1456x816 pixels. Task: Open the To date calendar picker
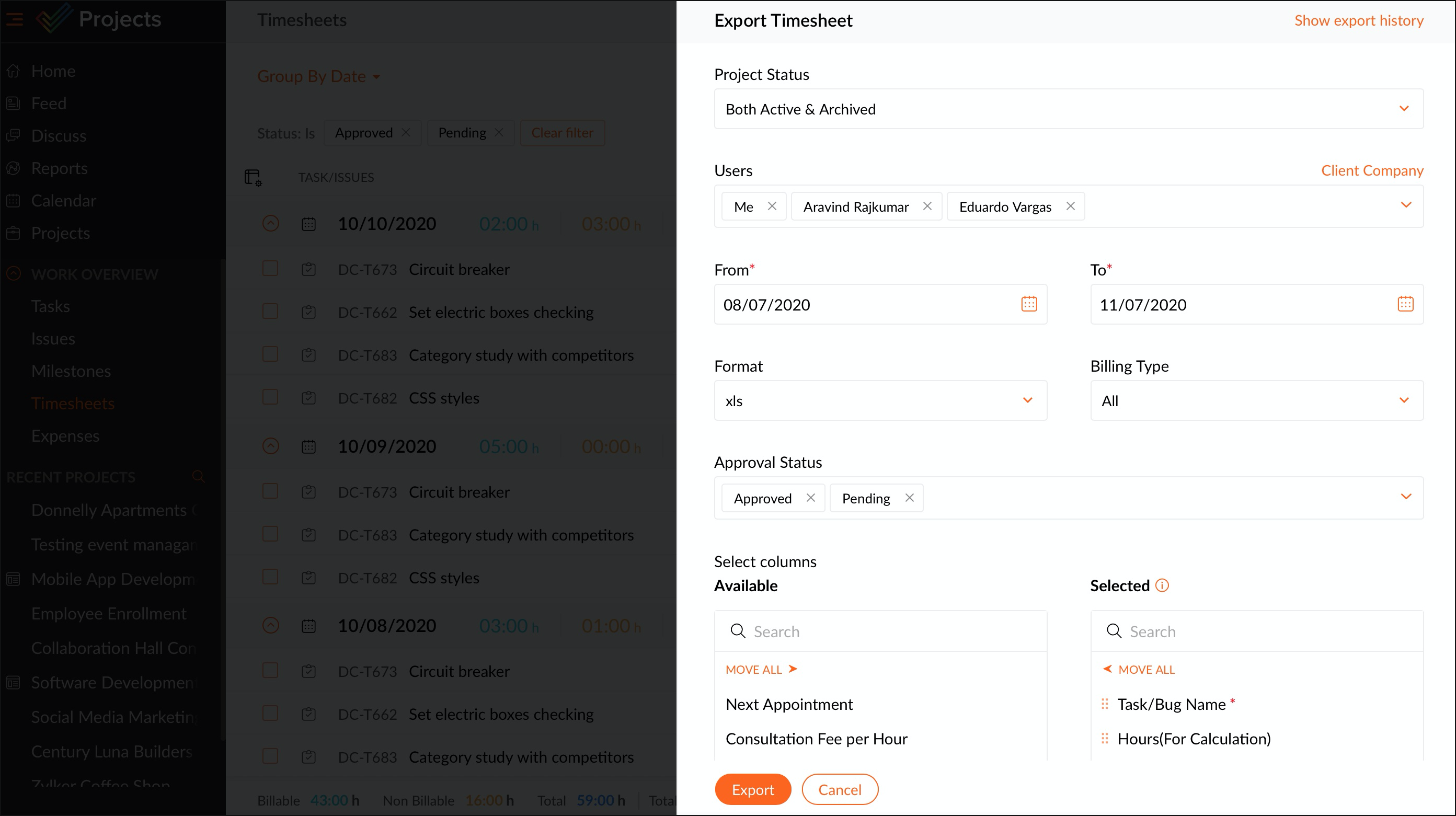(x=1405, y=304)
